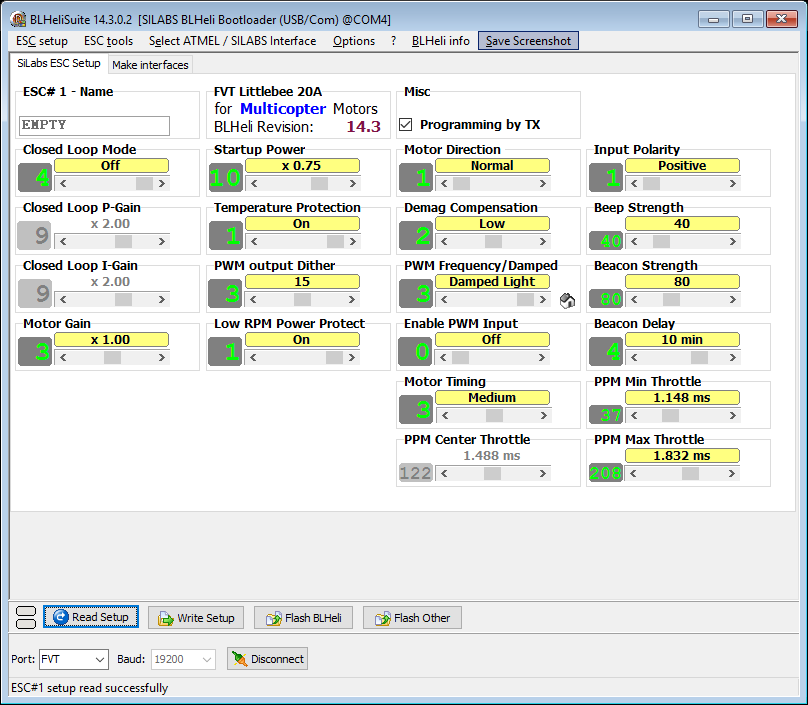Click Save Screenshot in the menu bar
Image resolution: width=808 pixels, height=705 pixels.
pyautogui.click(x=528, y=41)
